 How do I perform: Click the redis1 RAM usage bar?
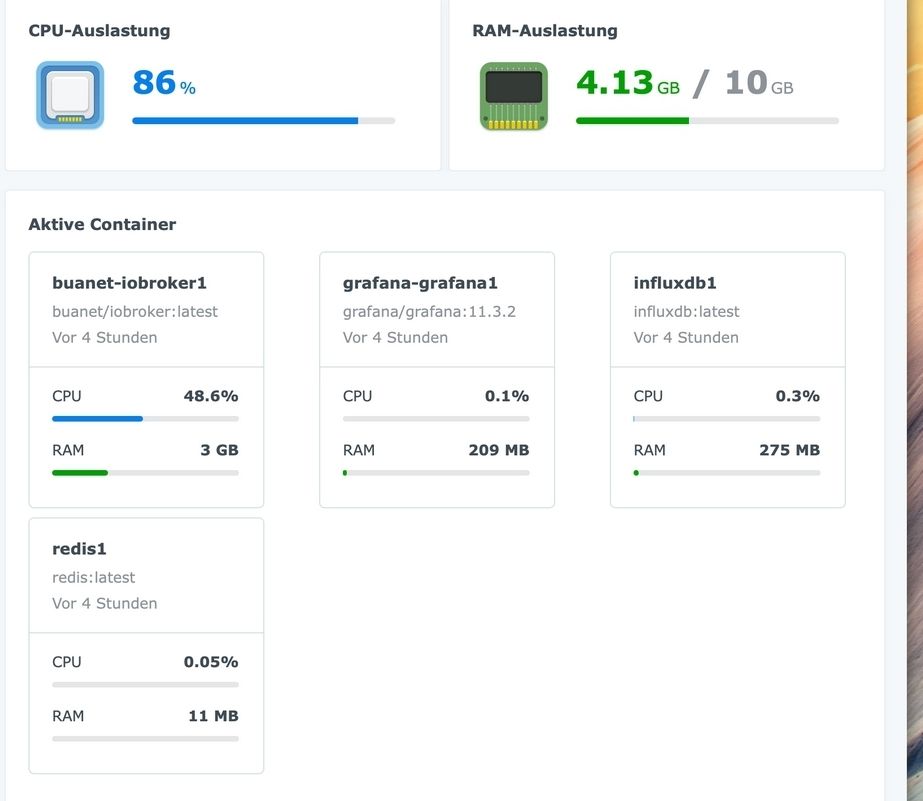145,739
